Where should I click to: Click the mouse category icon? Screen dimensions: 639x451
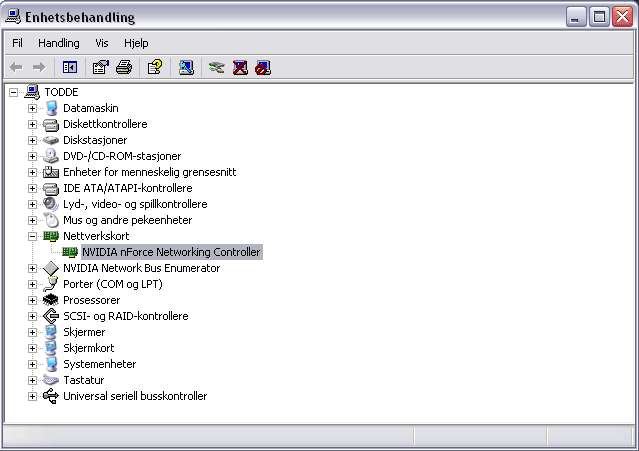pyautogui.click(x=51, y=220)
